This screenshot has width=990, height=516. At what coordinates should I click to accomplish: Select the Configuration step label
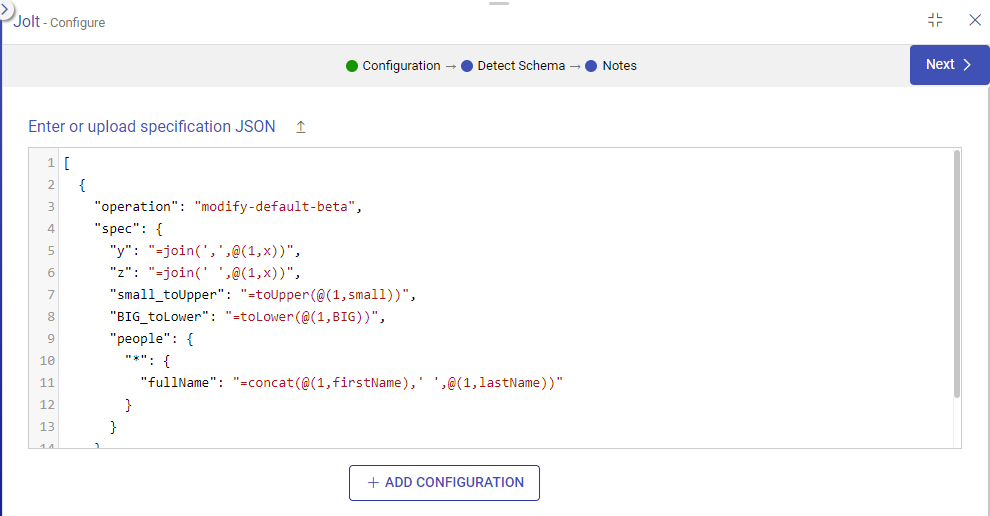[401, 66]
